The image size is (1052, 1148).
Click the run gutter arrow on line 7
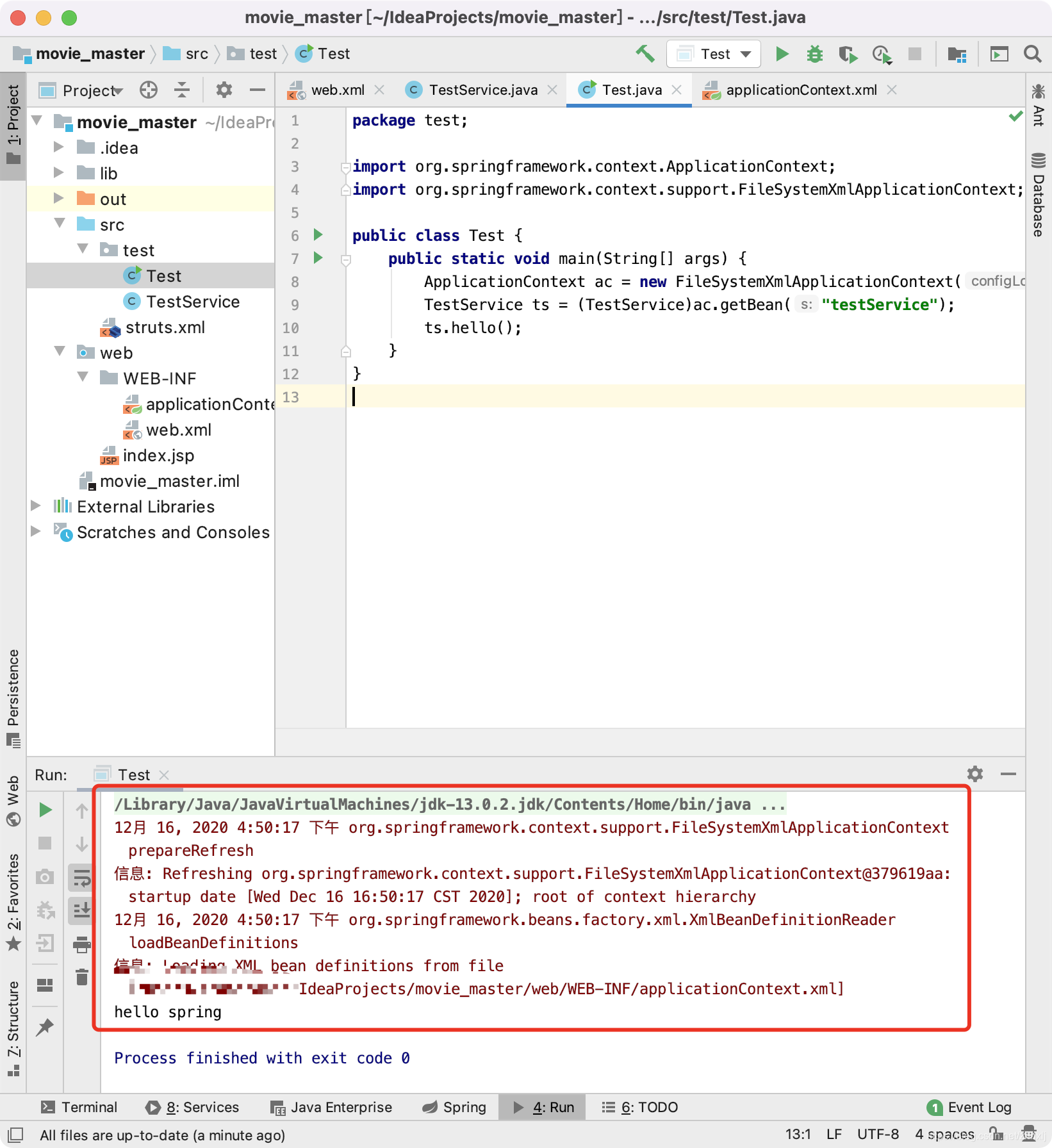318,258
